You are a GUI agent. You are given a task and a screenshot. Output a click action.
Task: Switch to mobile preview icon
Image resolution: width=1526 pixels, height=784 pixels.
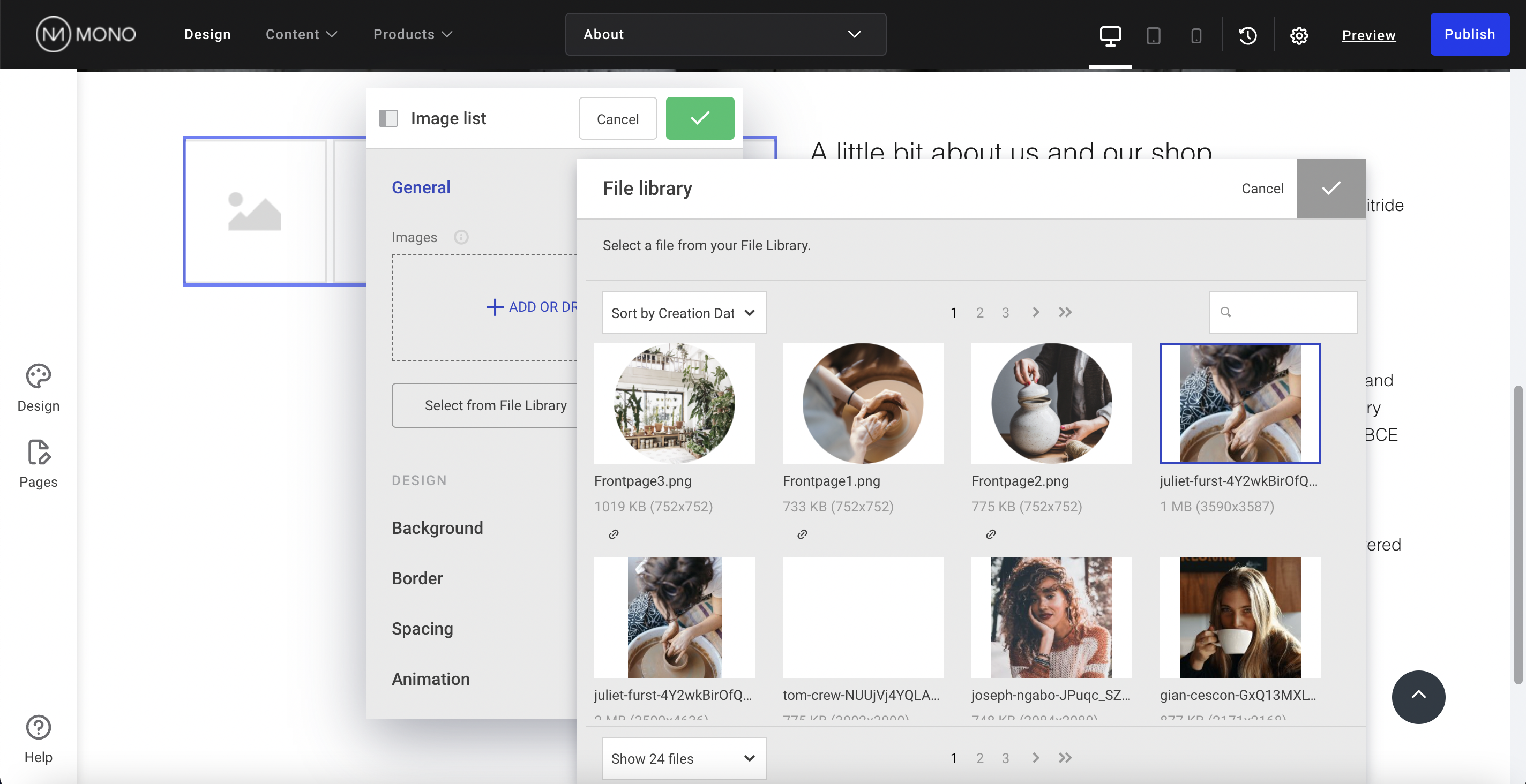click(x=1196, y=35)
